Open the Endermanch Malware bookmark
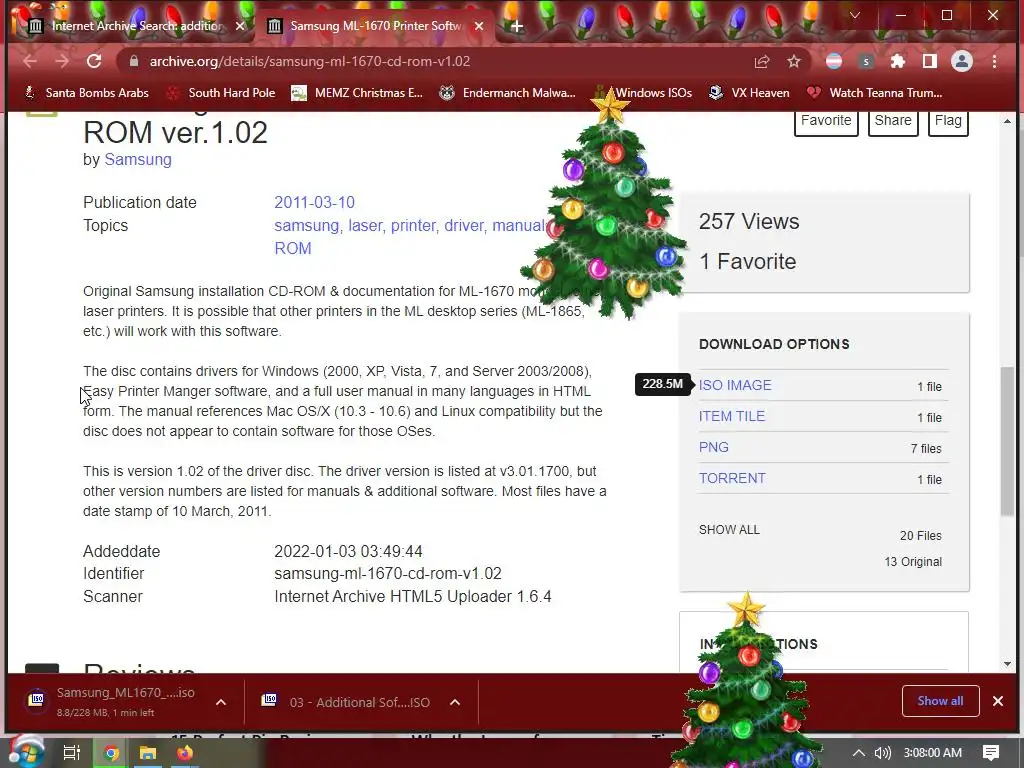Image resolution: width=1024 pixels, height=768 pixels. pyautogui.click(x=507, y=93)
